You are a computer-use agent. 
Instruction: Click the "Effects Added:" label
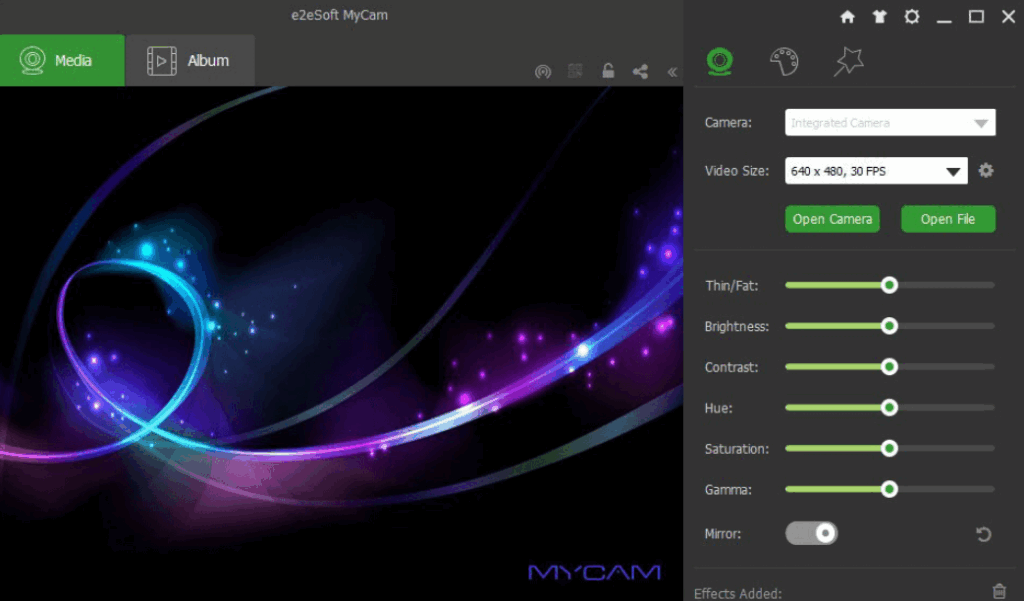738,593
